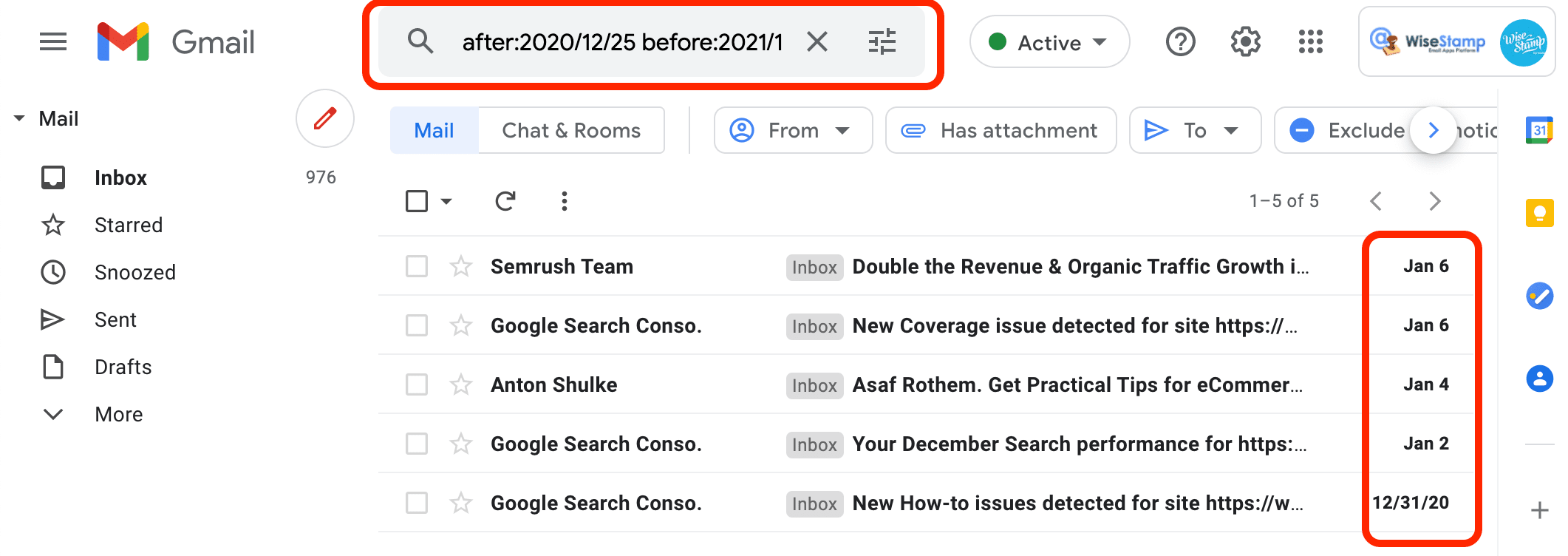Image resolution: width=1568 pixels, height=556 pixels.
Task: Open the Settings gear icon
Action: [x=1245, y=42]
